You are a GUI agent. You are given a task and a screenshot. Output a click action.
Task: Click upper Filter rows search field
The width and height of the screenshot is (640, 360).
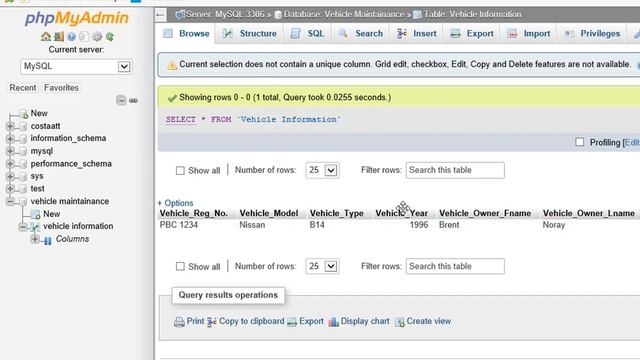click(x=455, y=170)
